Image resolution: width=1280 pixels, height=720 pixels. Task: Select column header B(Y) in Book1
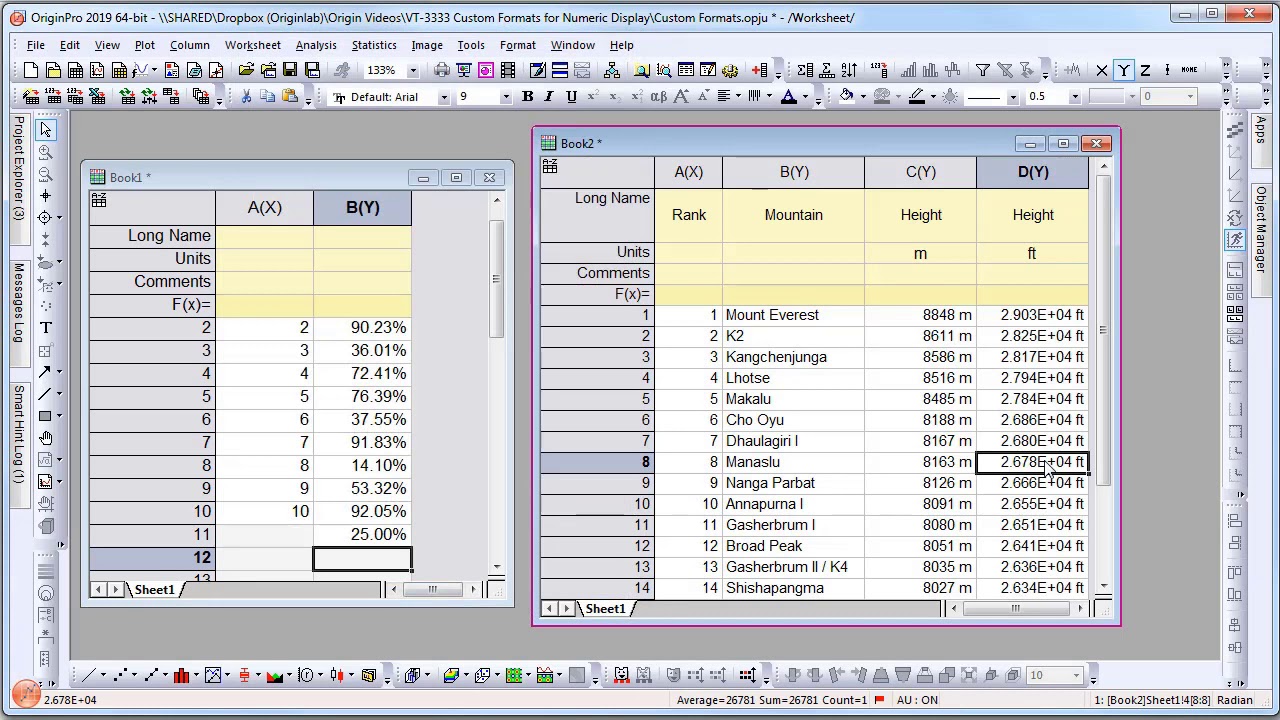(x=362, y=207)
